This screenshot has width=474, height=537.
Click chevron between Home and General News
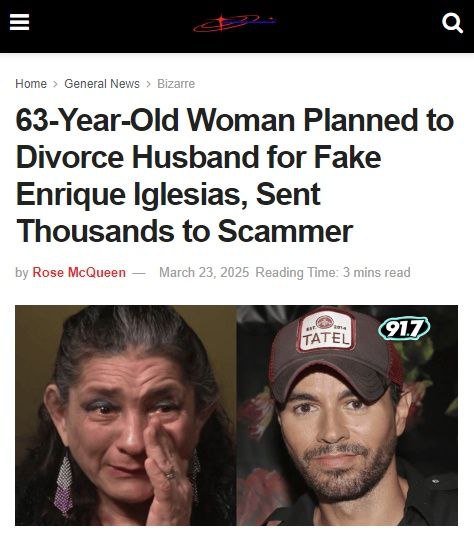[x=55, y=84]
